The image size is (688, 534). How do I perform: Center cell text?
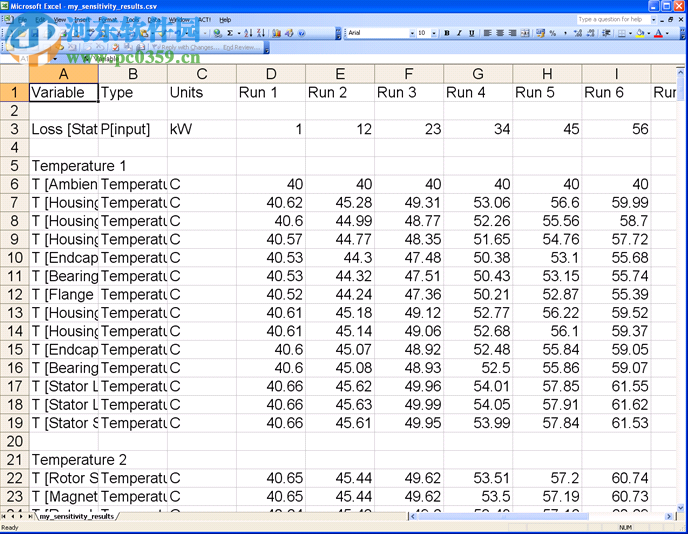click(500, 33)
